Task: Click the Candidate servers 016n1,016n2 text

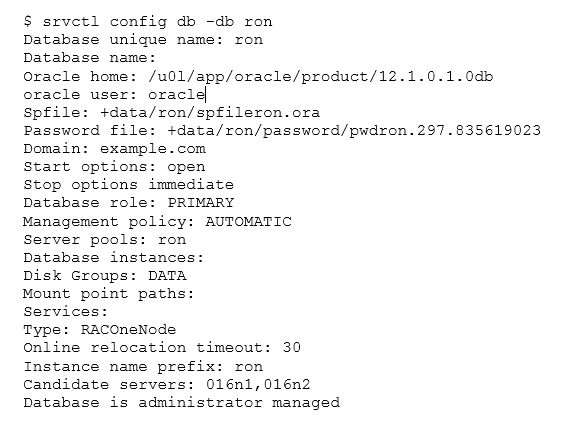Action: (x=167, y=385)
